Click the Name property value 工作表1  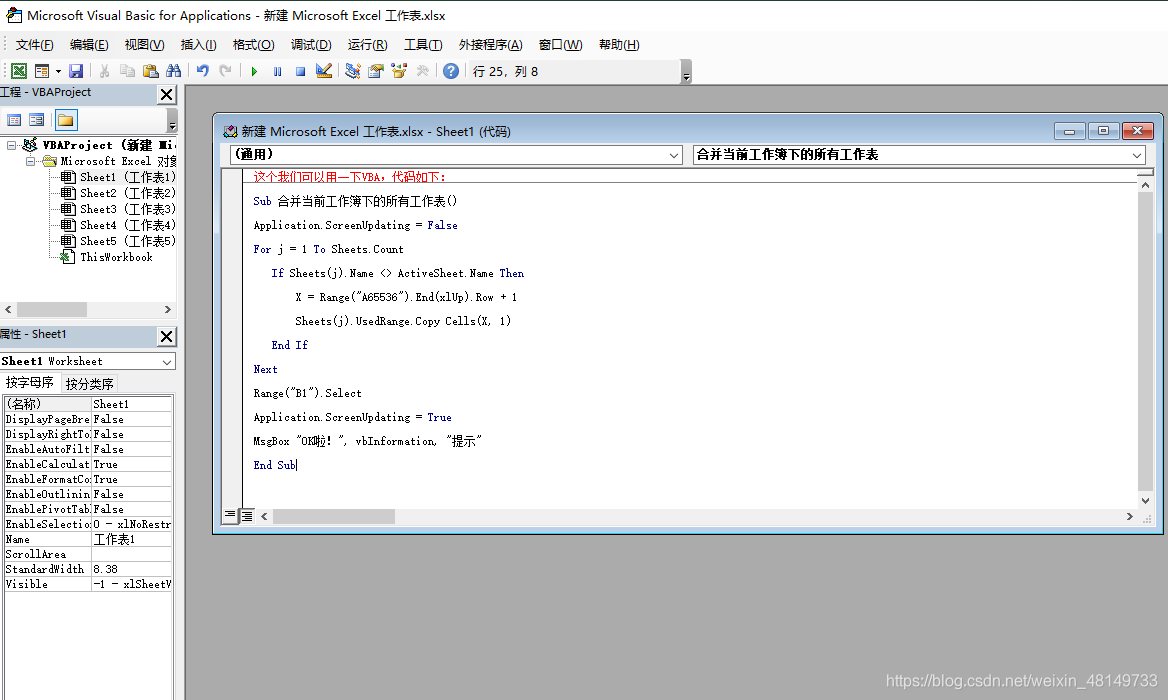132,539
